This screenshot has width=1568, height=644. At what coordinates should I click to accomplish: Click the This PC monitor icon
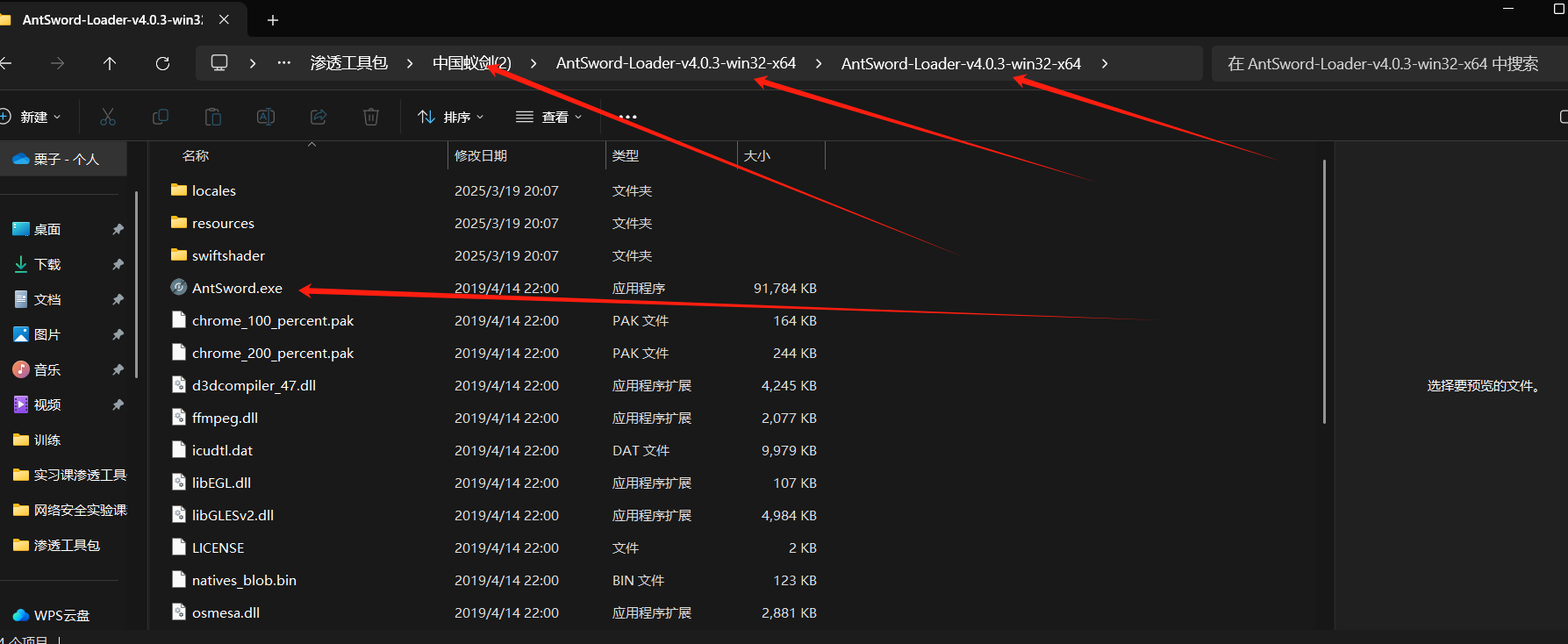219,63
